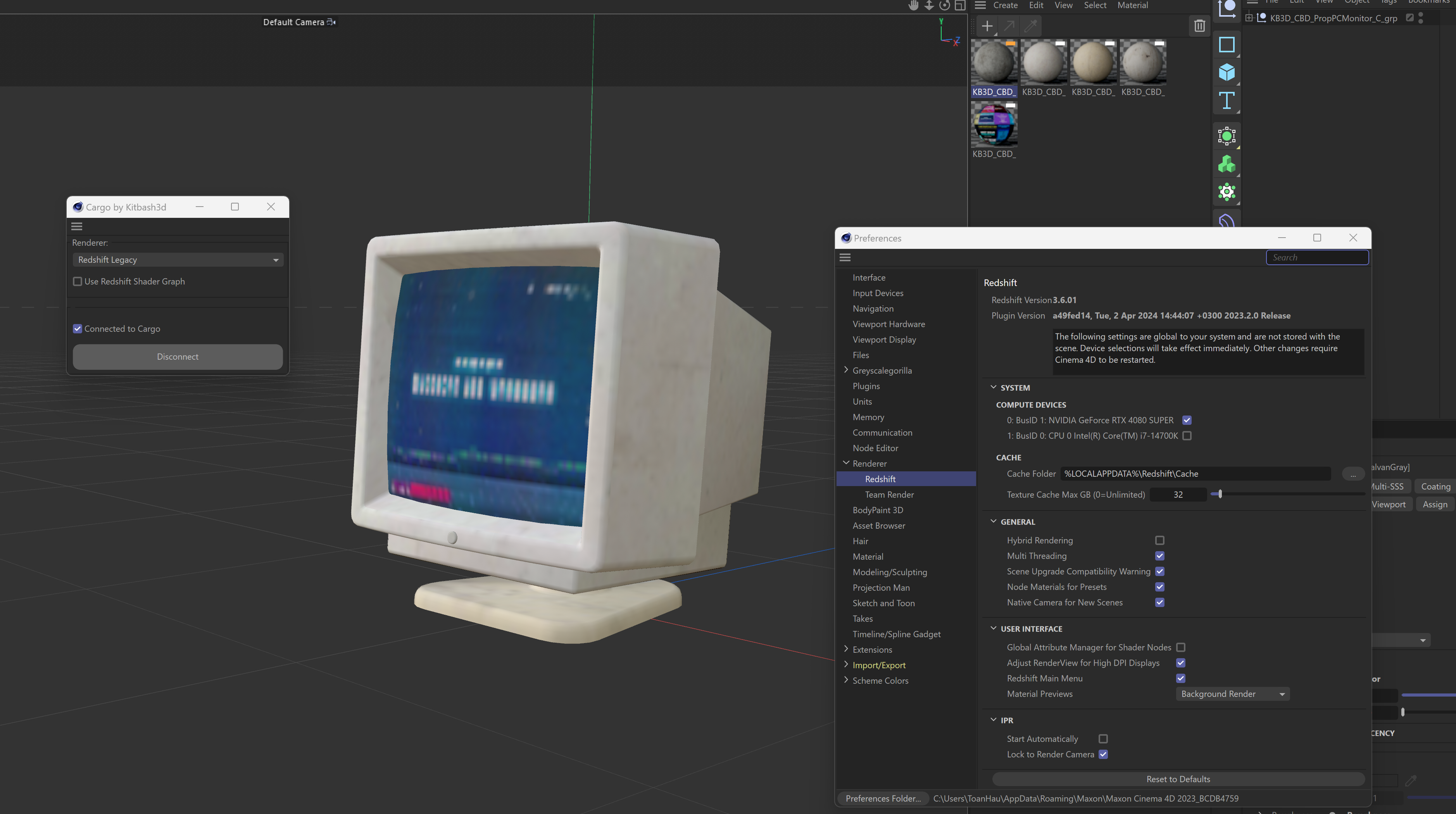Click the Cache Folder browse ellipsis button
1456x814 pixels.
1352,474
